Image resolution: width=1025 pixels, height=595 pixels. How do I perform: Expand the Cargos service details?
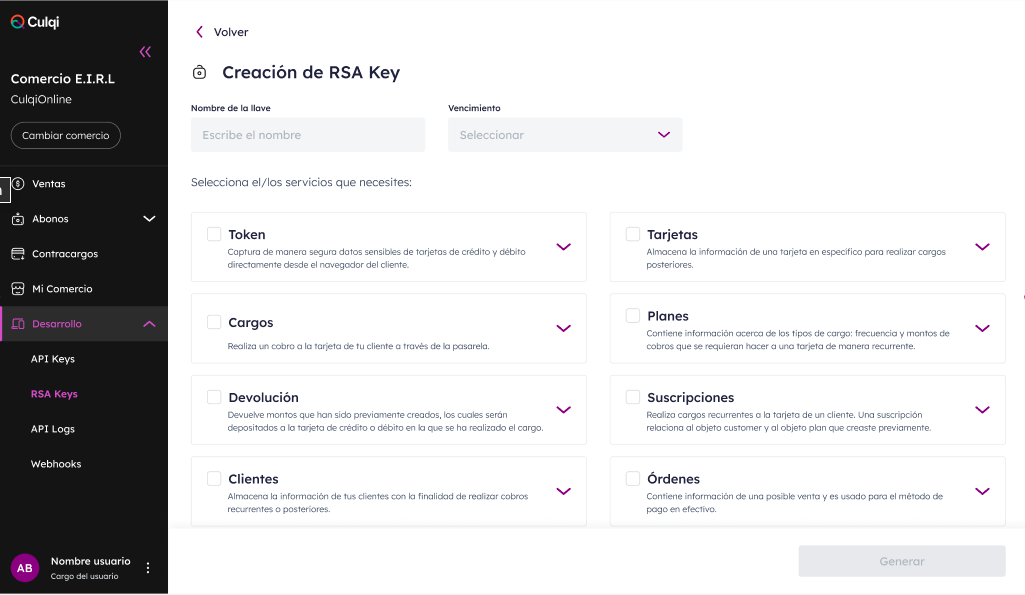[563, 328]
